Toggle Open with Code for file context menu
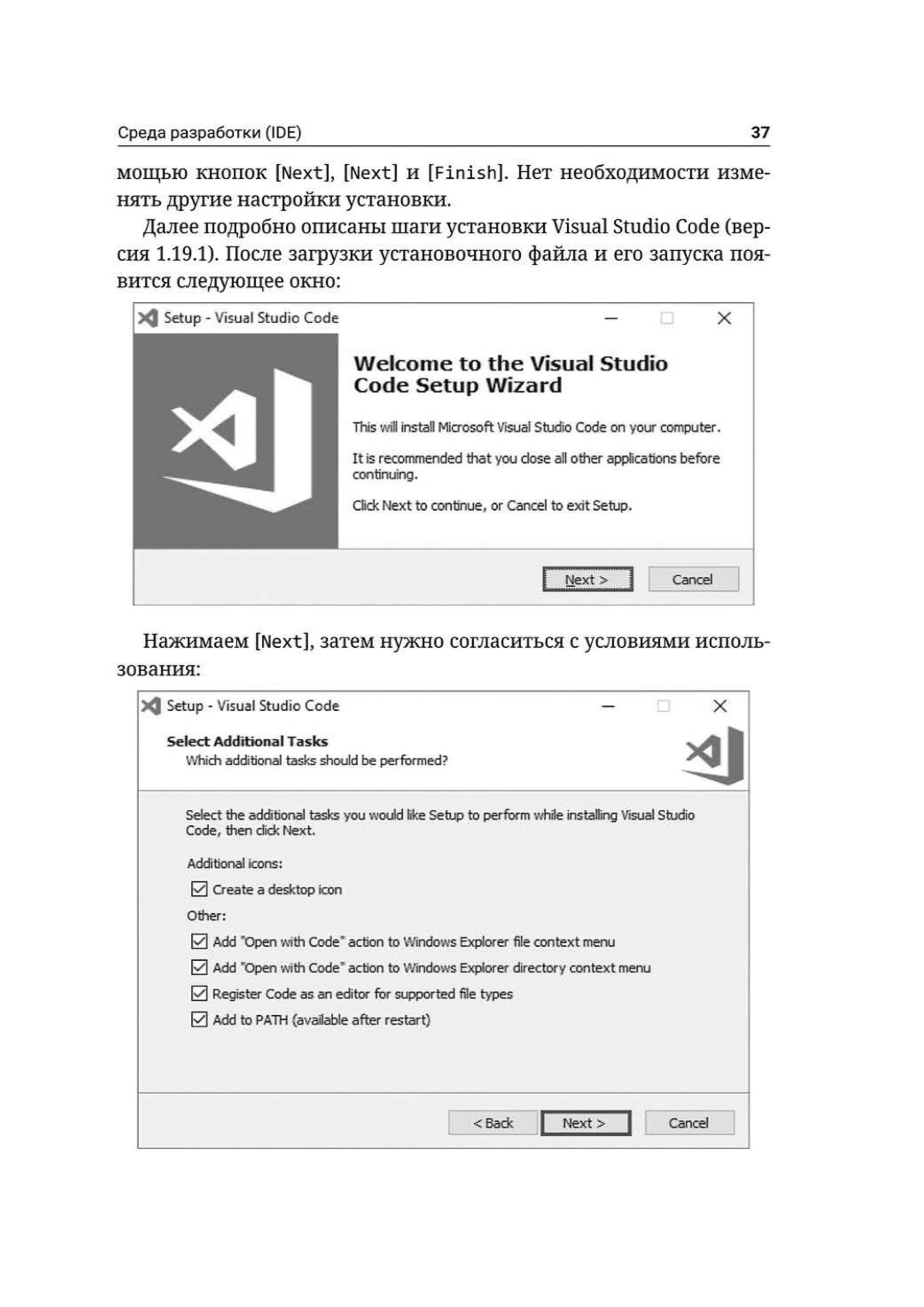924x1307 pixels. [x=199, y=941]
